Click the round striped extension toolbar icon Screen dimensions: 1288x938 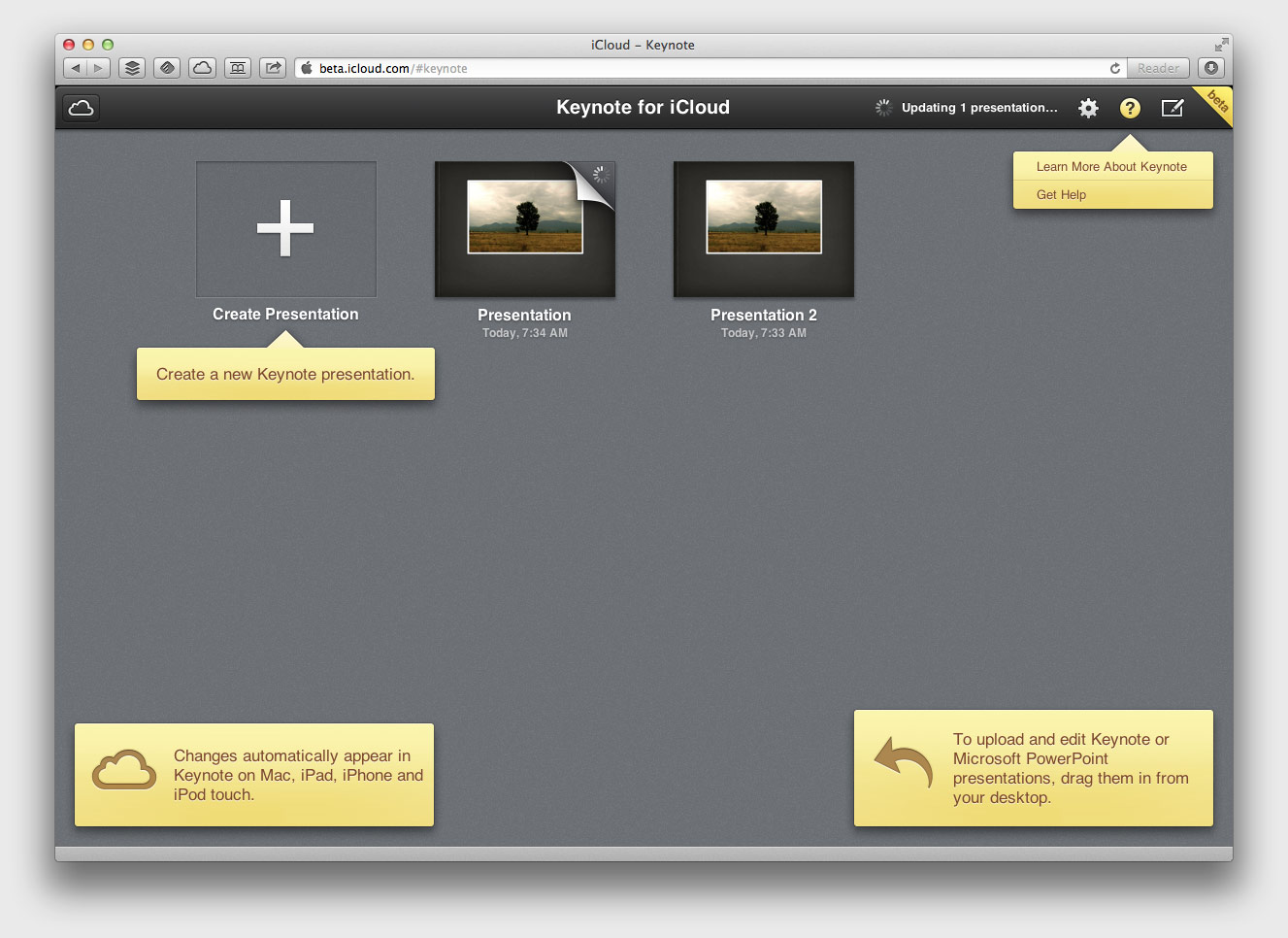(167, 68)
